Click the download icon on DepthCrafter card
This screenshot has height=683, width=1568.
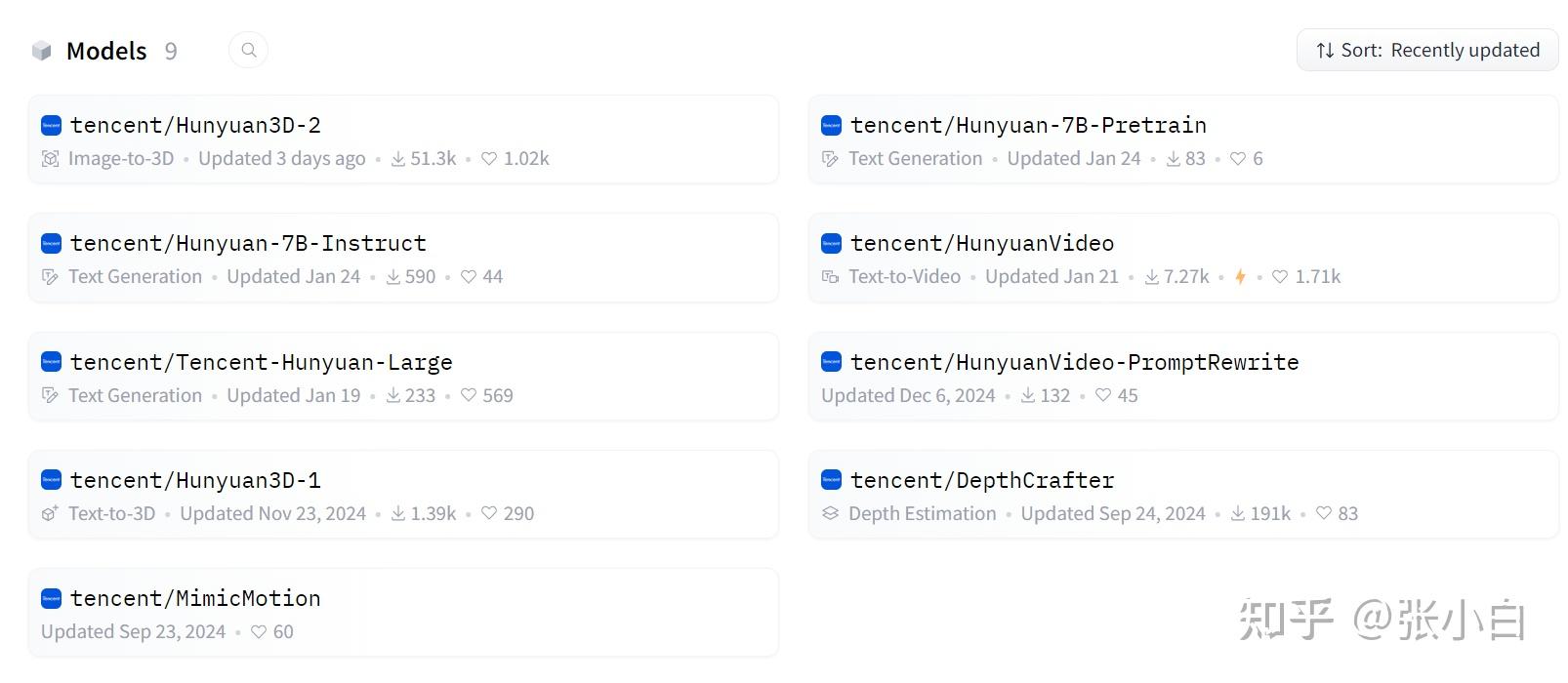(1238, 514)
